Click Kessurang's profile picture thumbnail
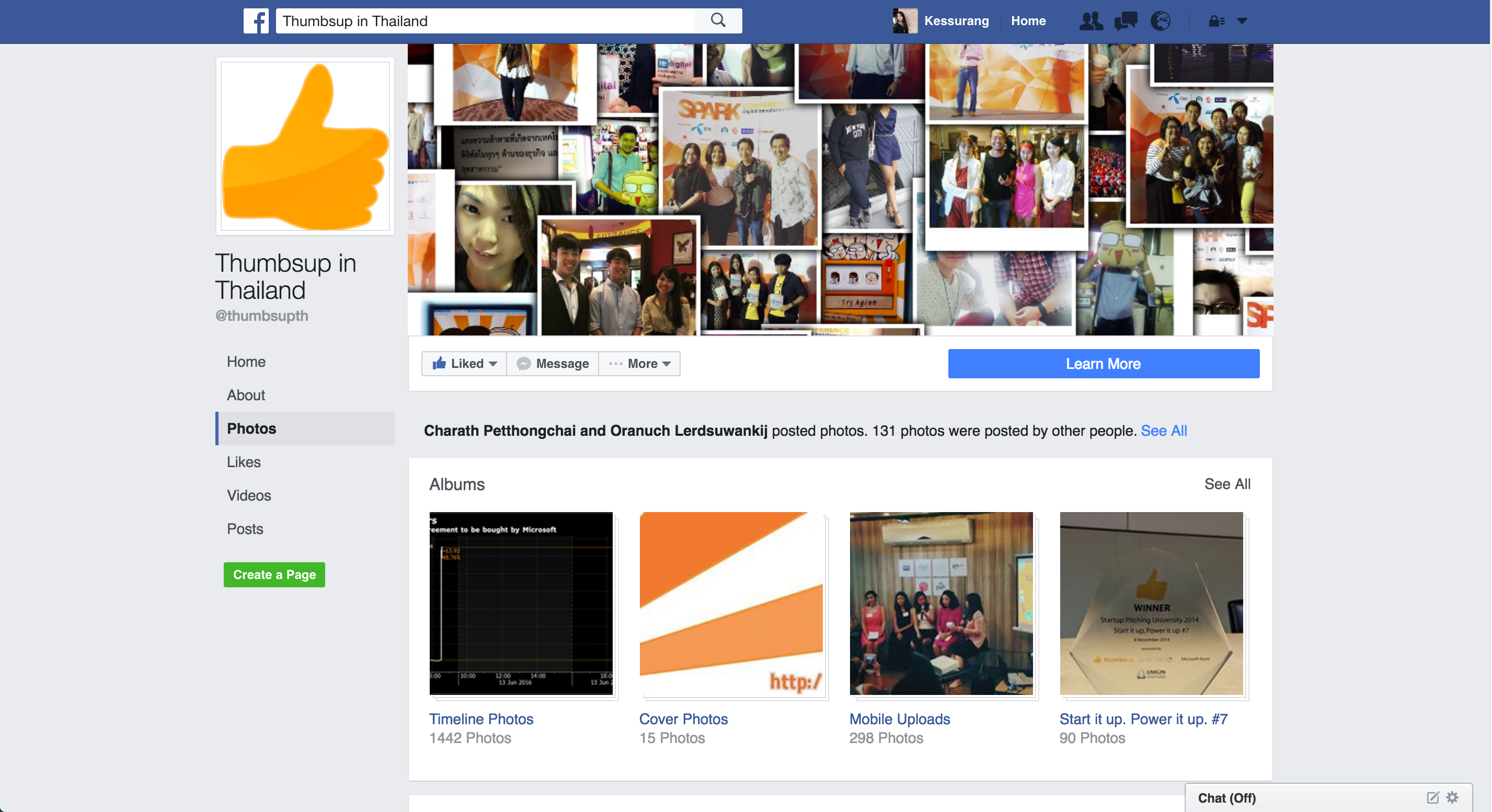 pyautogui.click(x=905, y=21)
